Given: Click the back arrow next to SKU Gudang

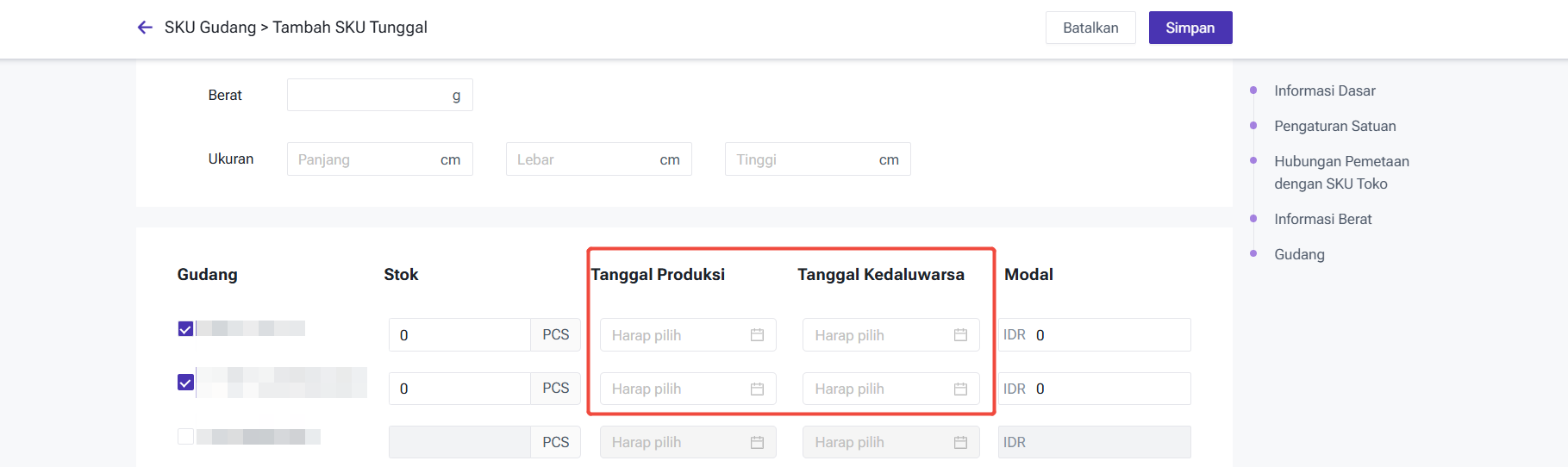Looking at the screenshot, I should (145, 28).
